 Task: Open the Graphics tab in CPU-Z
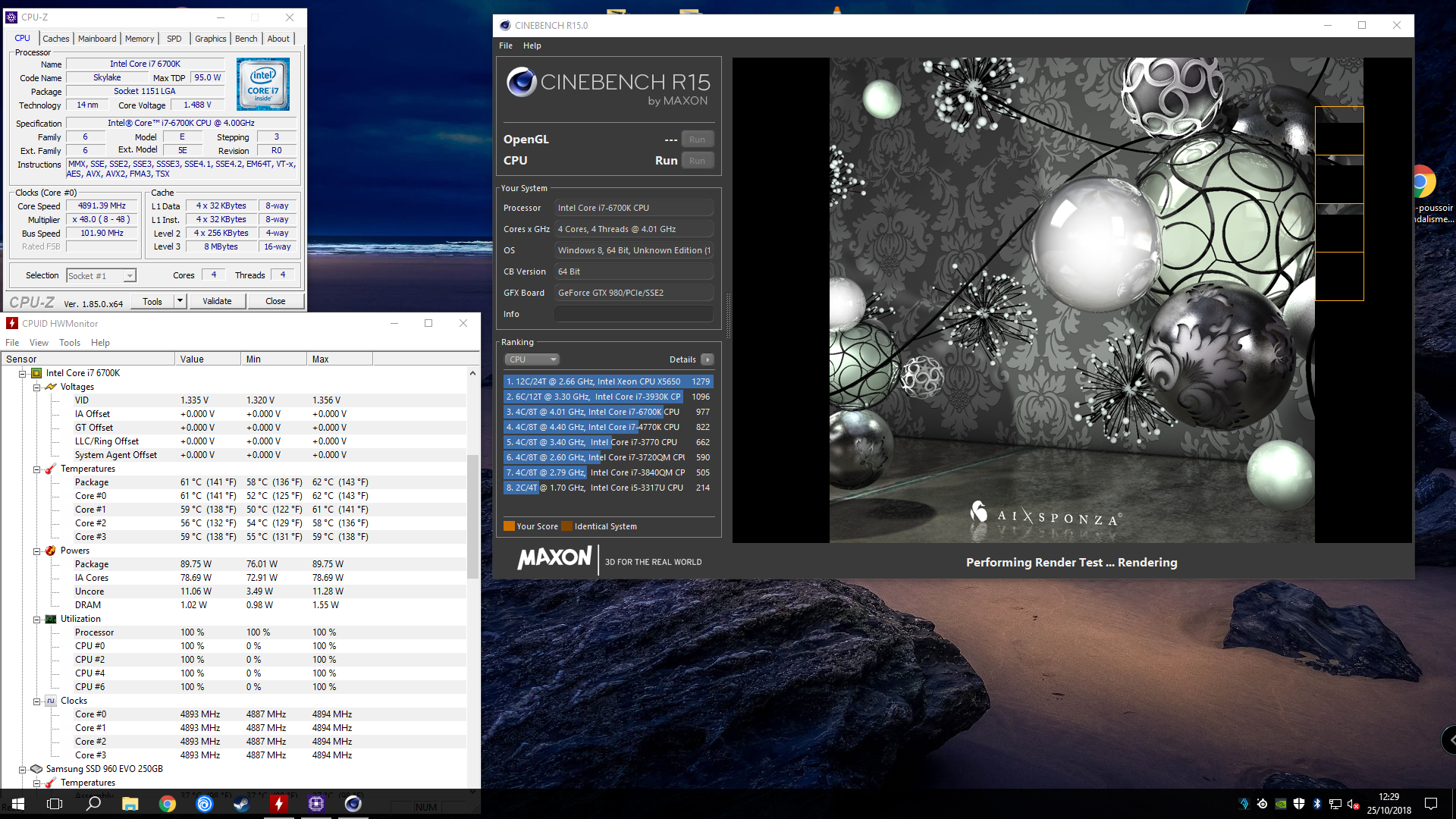(210, 39)
